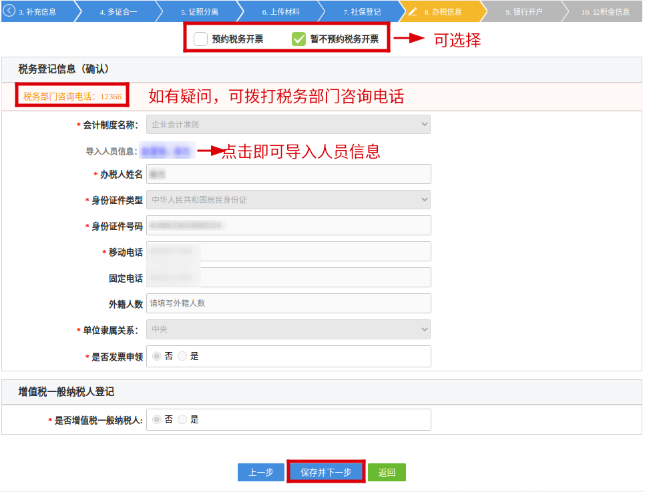Select 是 for 是否增值税一般纳税人

pyautogui.click(x=182, y=420)
